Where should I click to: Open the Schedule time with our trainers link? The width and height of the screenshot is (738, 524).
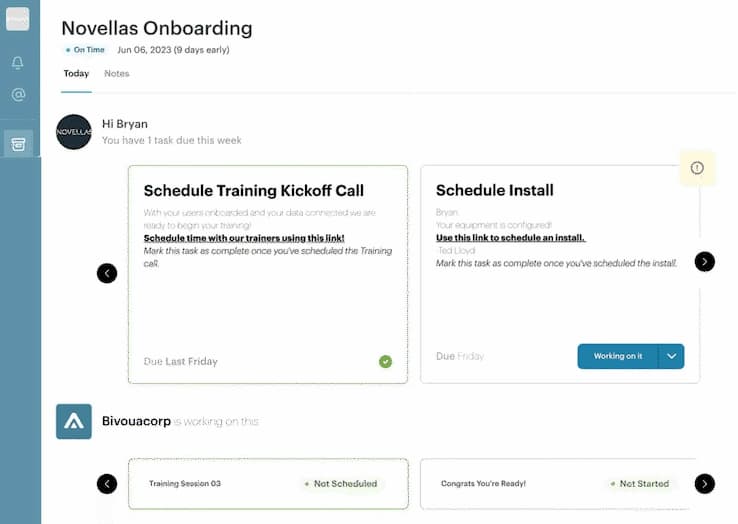click(244, 238)
